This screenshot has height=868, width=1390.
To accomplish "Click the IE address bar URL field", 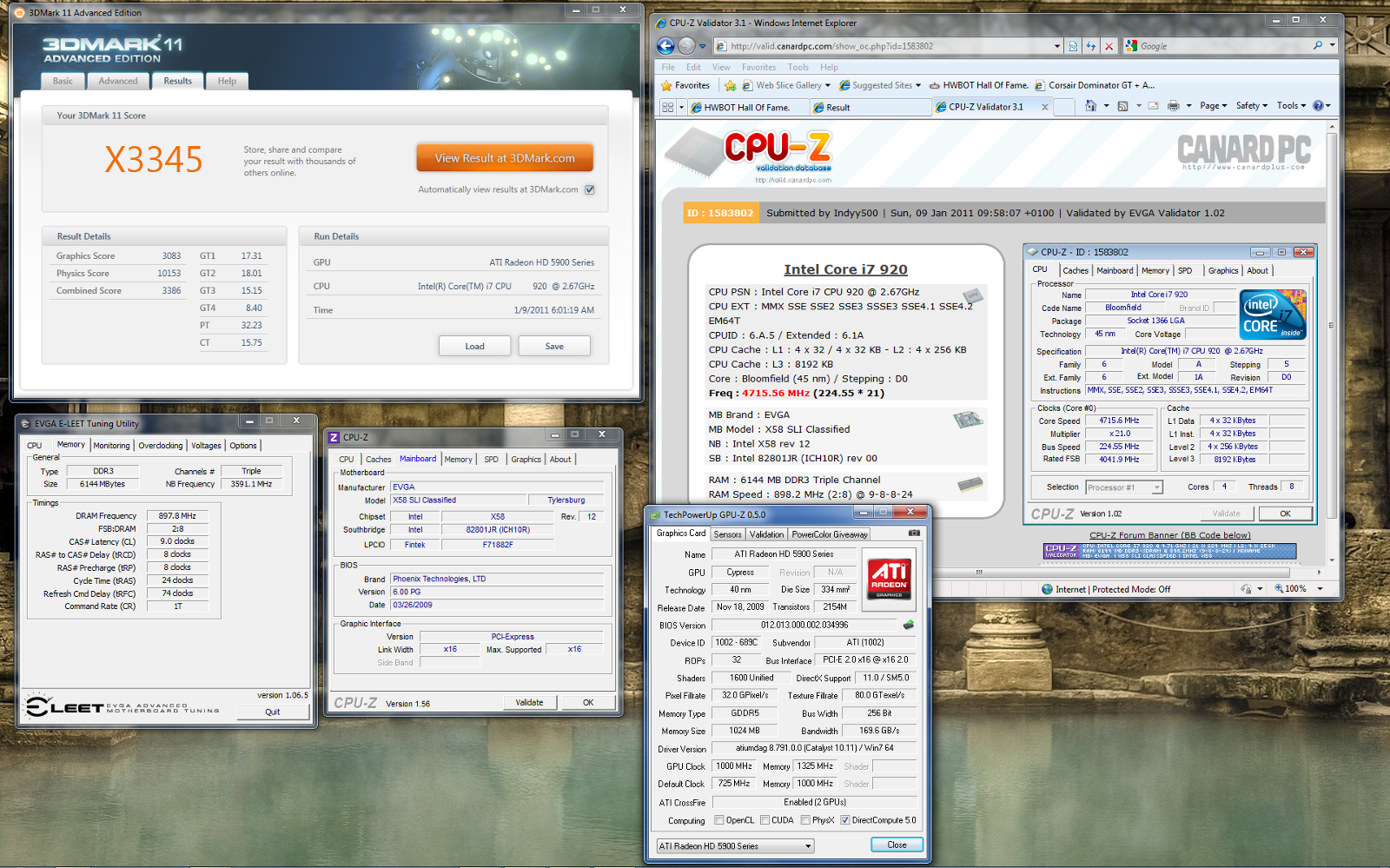I will (x=886, y=46).
